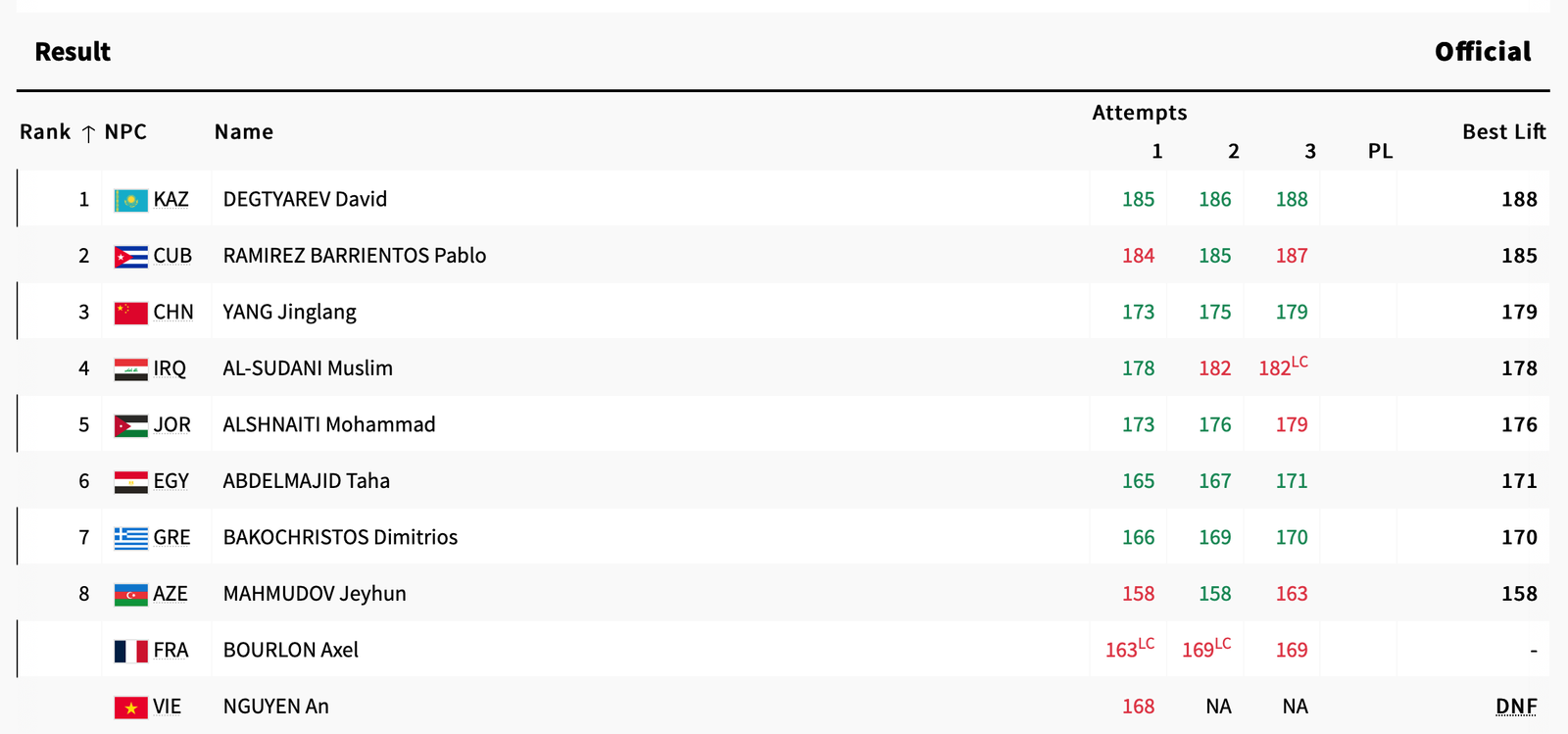1568x734 pixels.
Task: Click the Vietnam flag icon
Action: tap(130, 708)
